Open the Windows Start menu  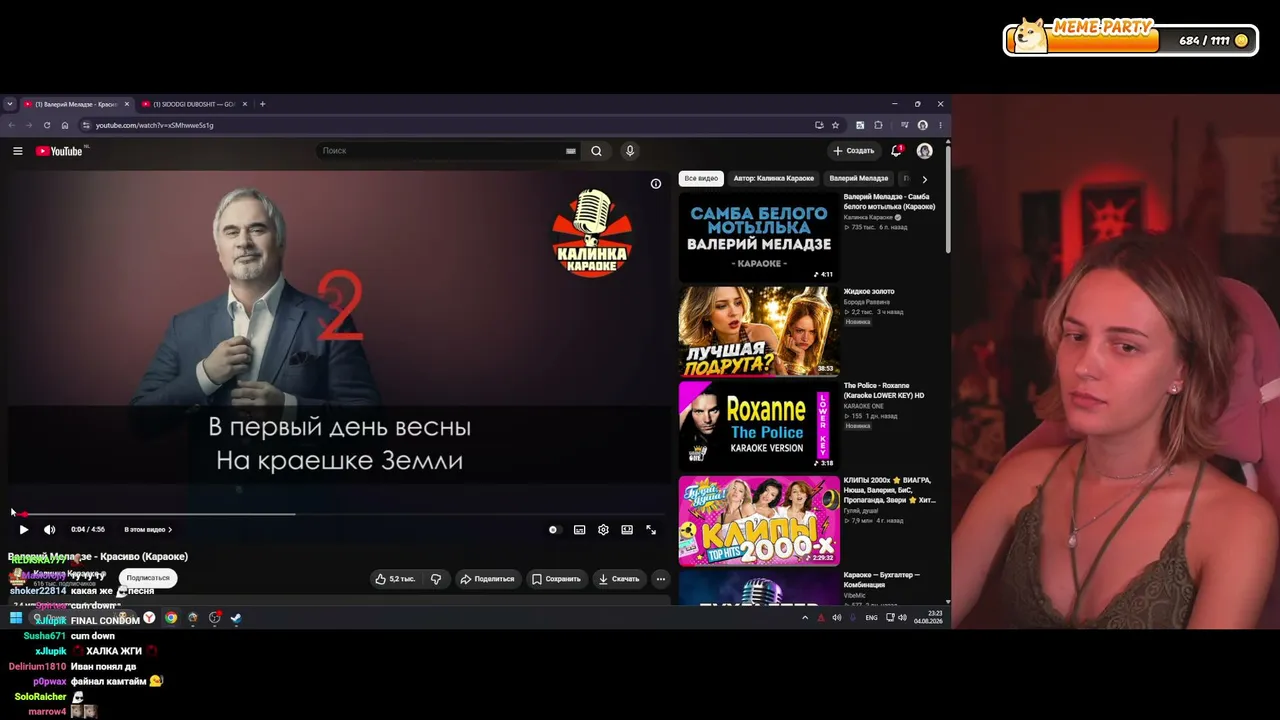coord(15,618)
